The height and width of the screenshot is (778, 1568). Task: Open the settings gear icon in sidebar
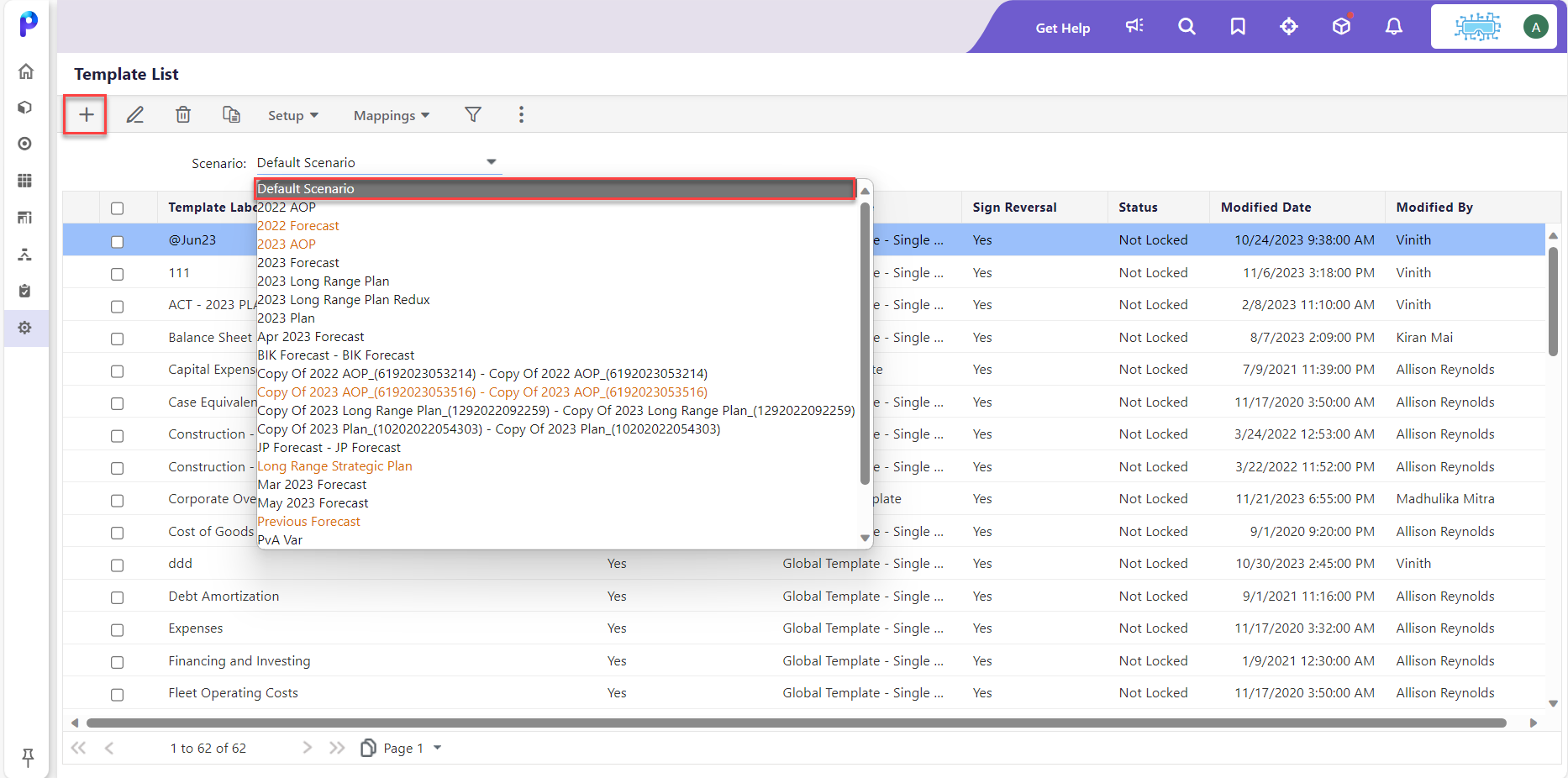25,328
